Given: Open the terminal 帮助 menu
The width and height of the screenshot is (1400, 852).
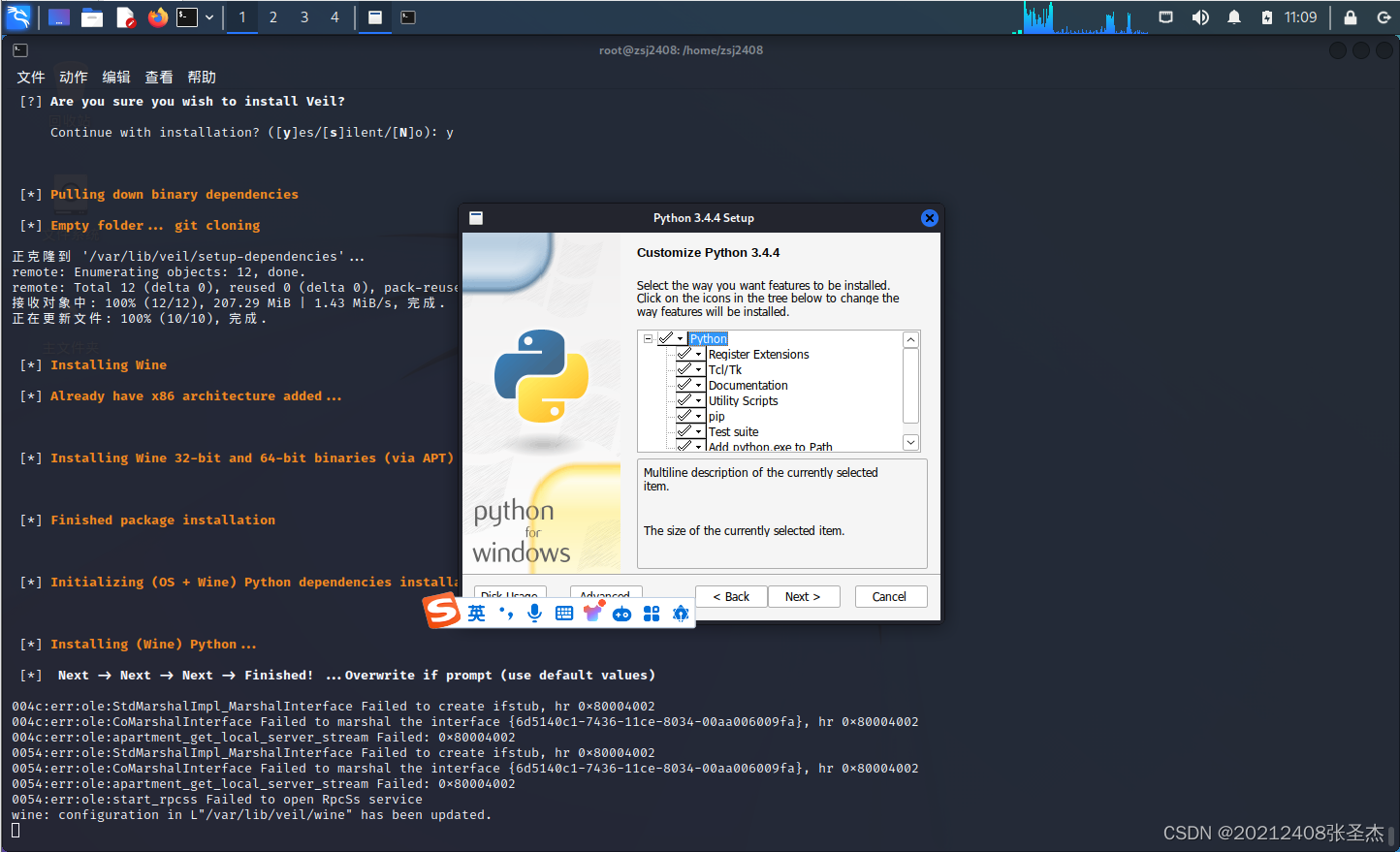Looking at the screenshot, I should pos(202,78).
